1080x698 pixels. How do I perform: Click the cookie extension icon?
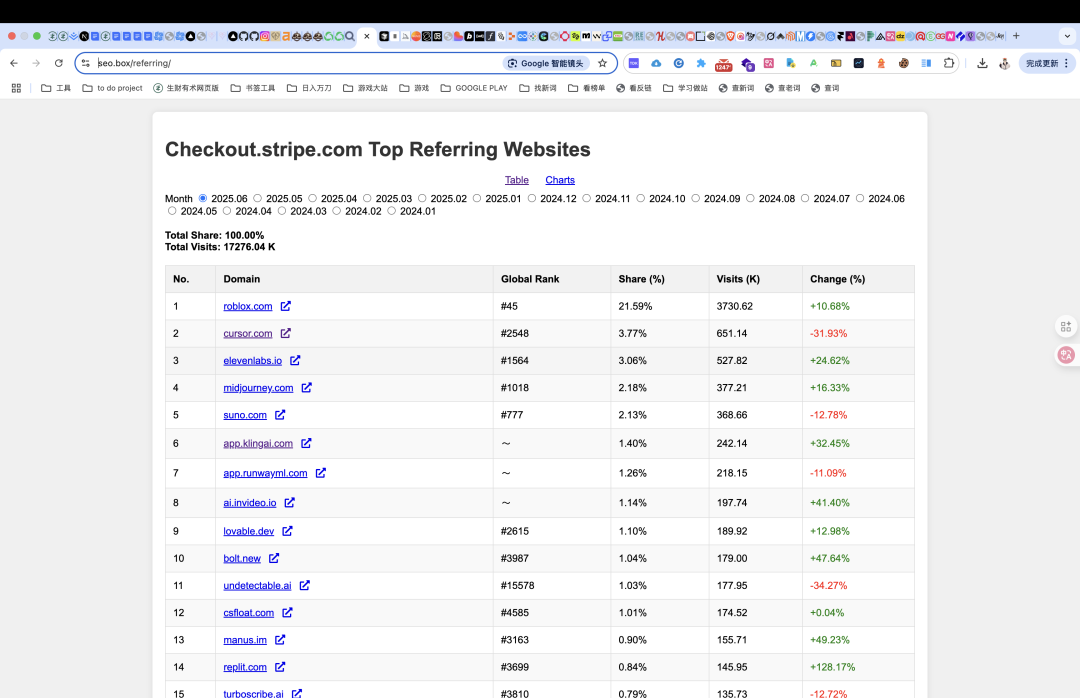904,63
